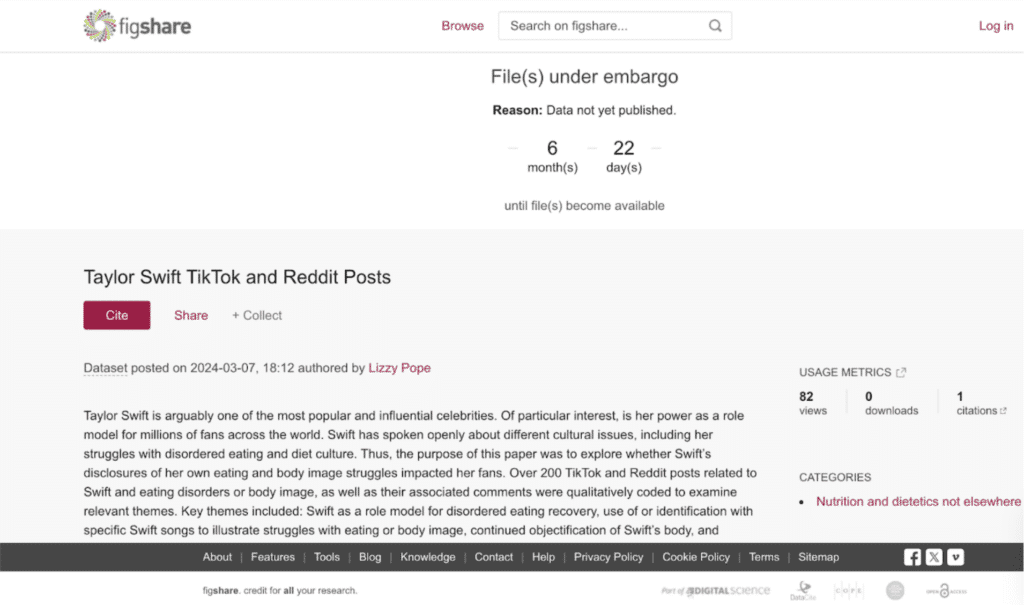The image size is (1024, 605).
Task: Click inside the figshare search field
Action: click(600, 25)
